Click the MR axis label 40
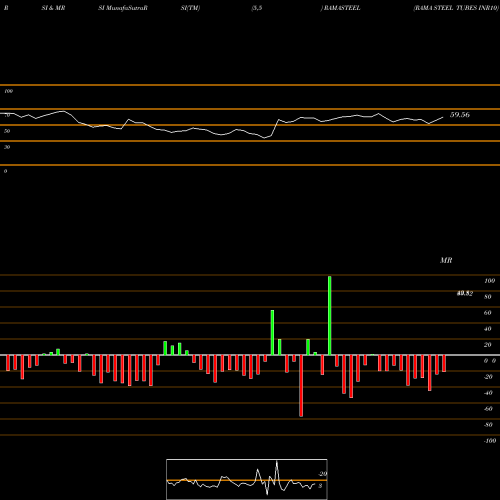 [x=488, y=329]
